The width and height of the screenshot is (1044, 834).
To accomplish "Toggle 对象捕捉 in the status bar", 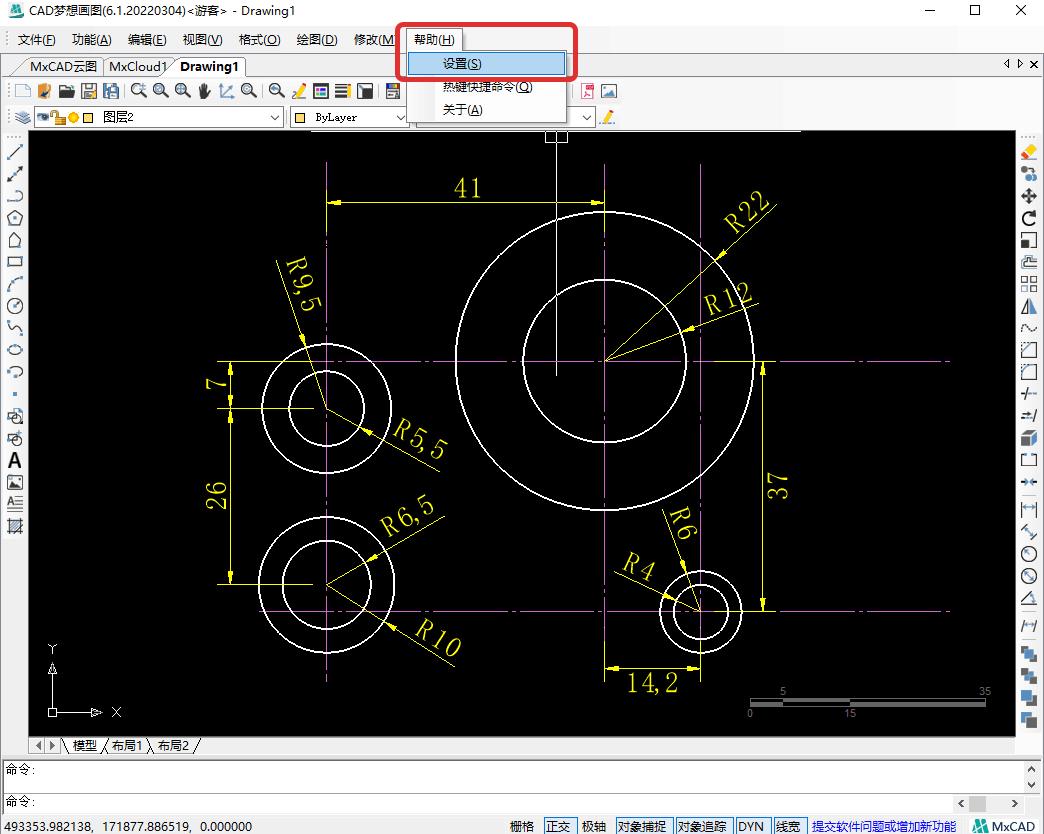I will [x=645, y=826].
